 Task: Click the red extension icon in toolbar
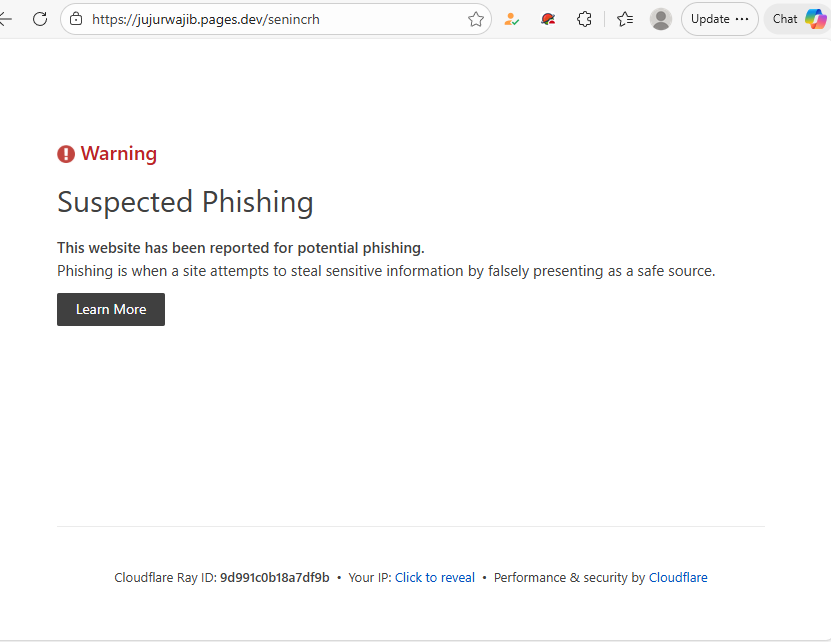(548, 19)
